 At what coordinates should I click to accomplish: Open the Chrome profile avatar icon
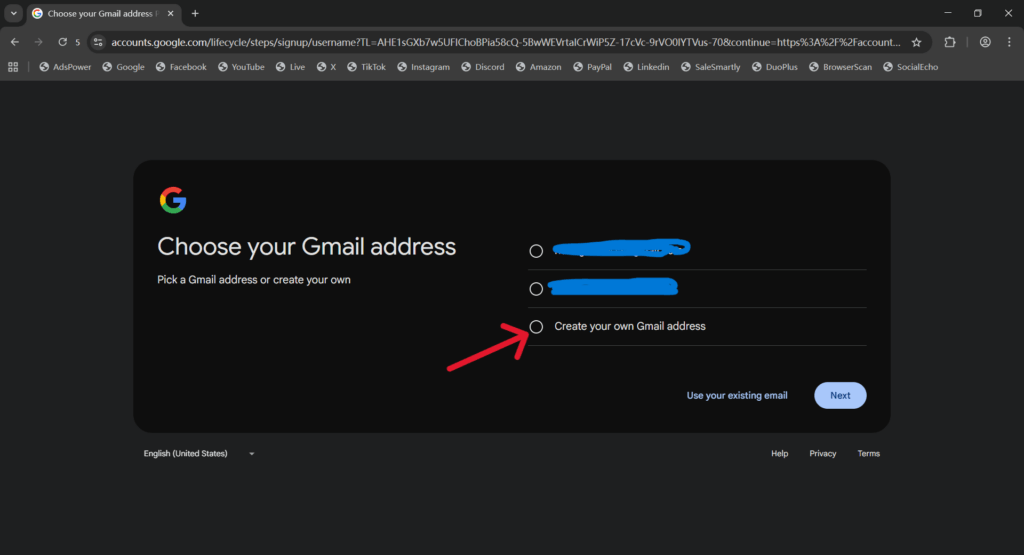pyautogui.click(x=985, y=42)
